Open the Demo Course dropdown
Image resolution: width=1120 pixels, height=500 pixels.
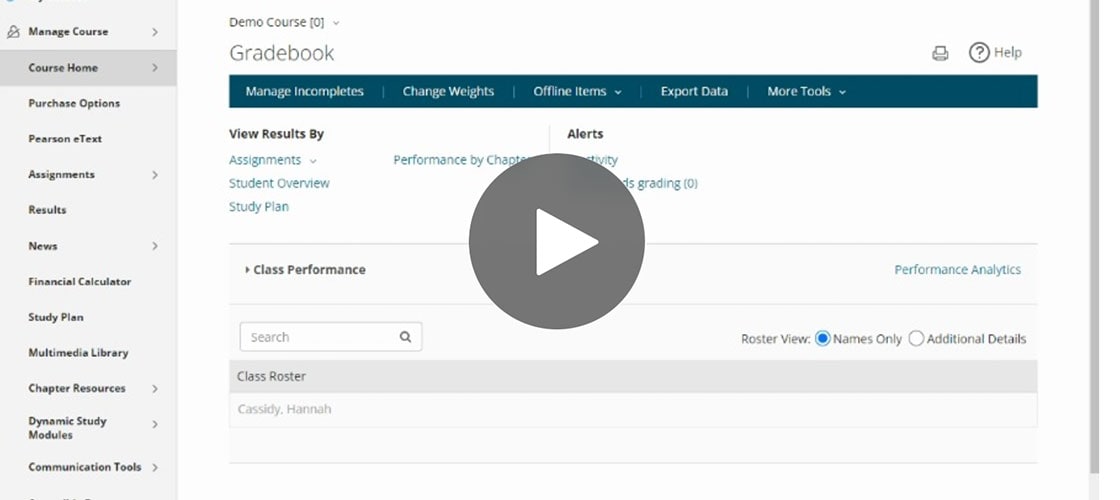pos(336,22)
